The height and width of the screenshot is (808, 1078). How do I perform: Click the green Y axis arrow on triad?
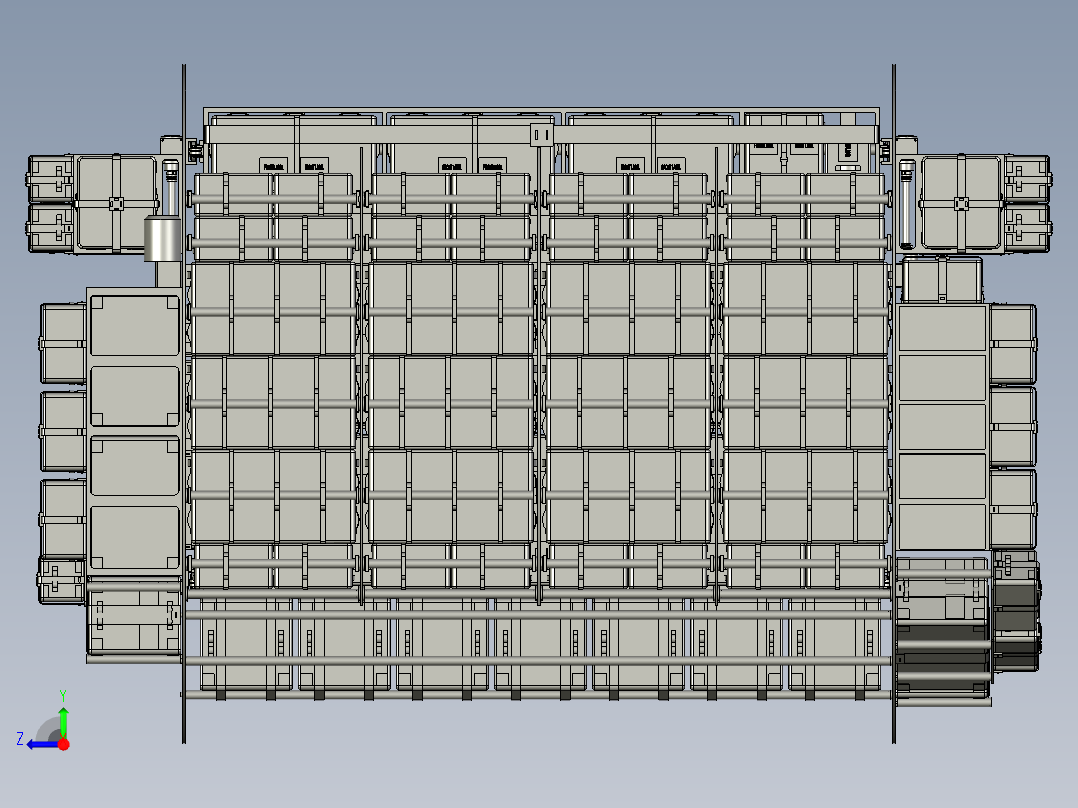(63, 722)
